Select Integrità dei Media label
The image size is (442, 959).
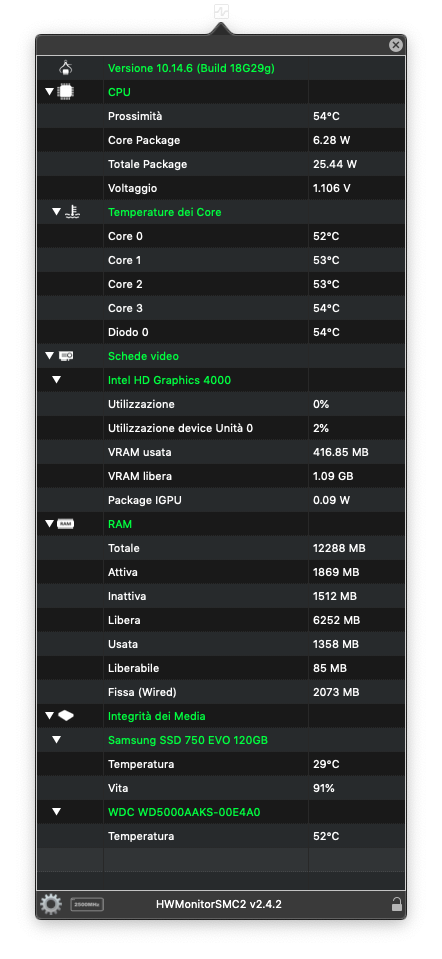click(x=157, y=716)
